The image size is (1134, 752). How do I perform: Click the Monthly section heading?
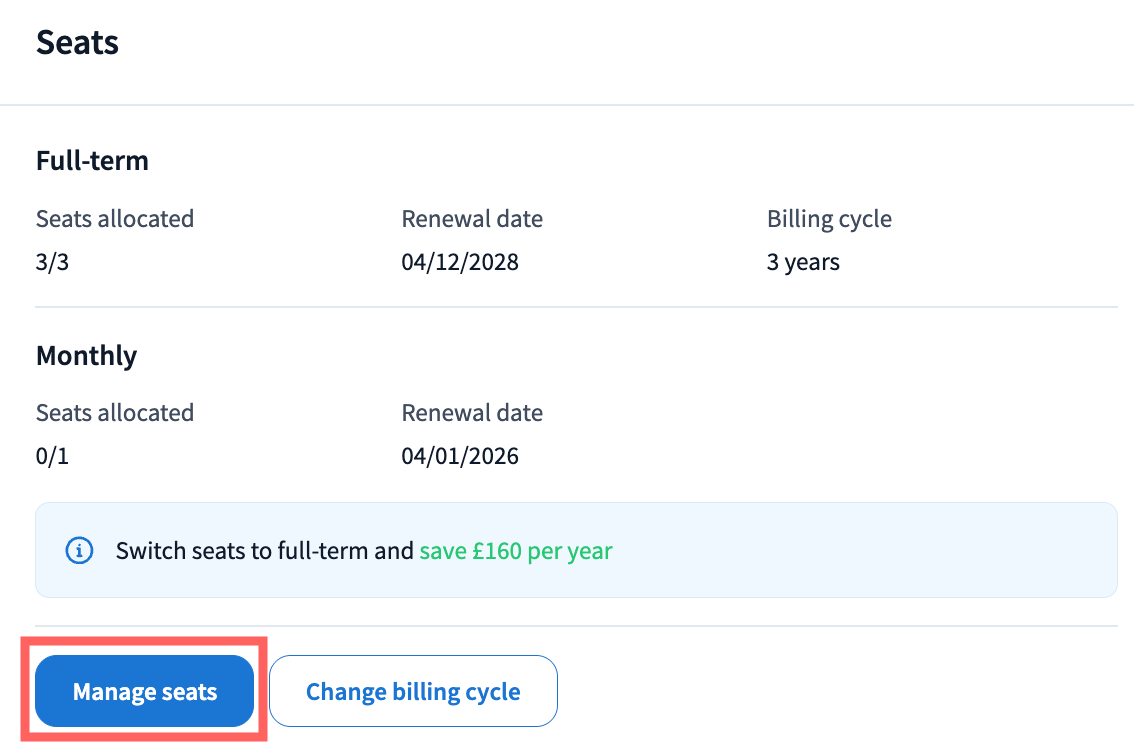pos(86,355)
